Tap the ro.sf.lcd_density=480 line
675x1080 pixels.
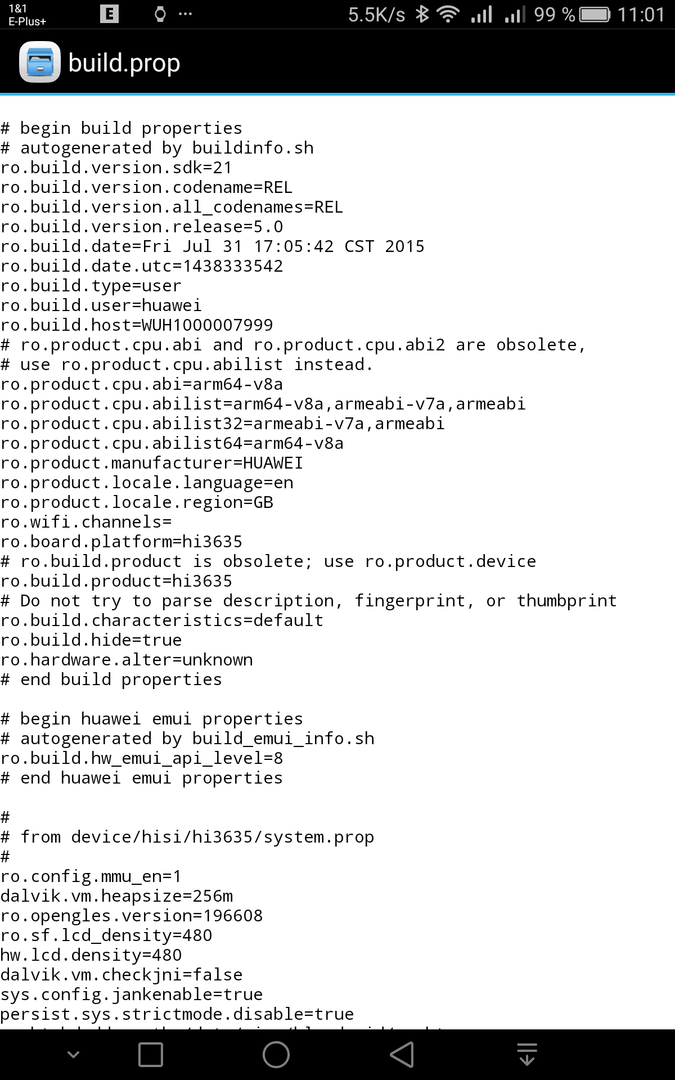click(106, 935)
